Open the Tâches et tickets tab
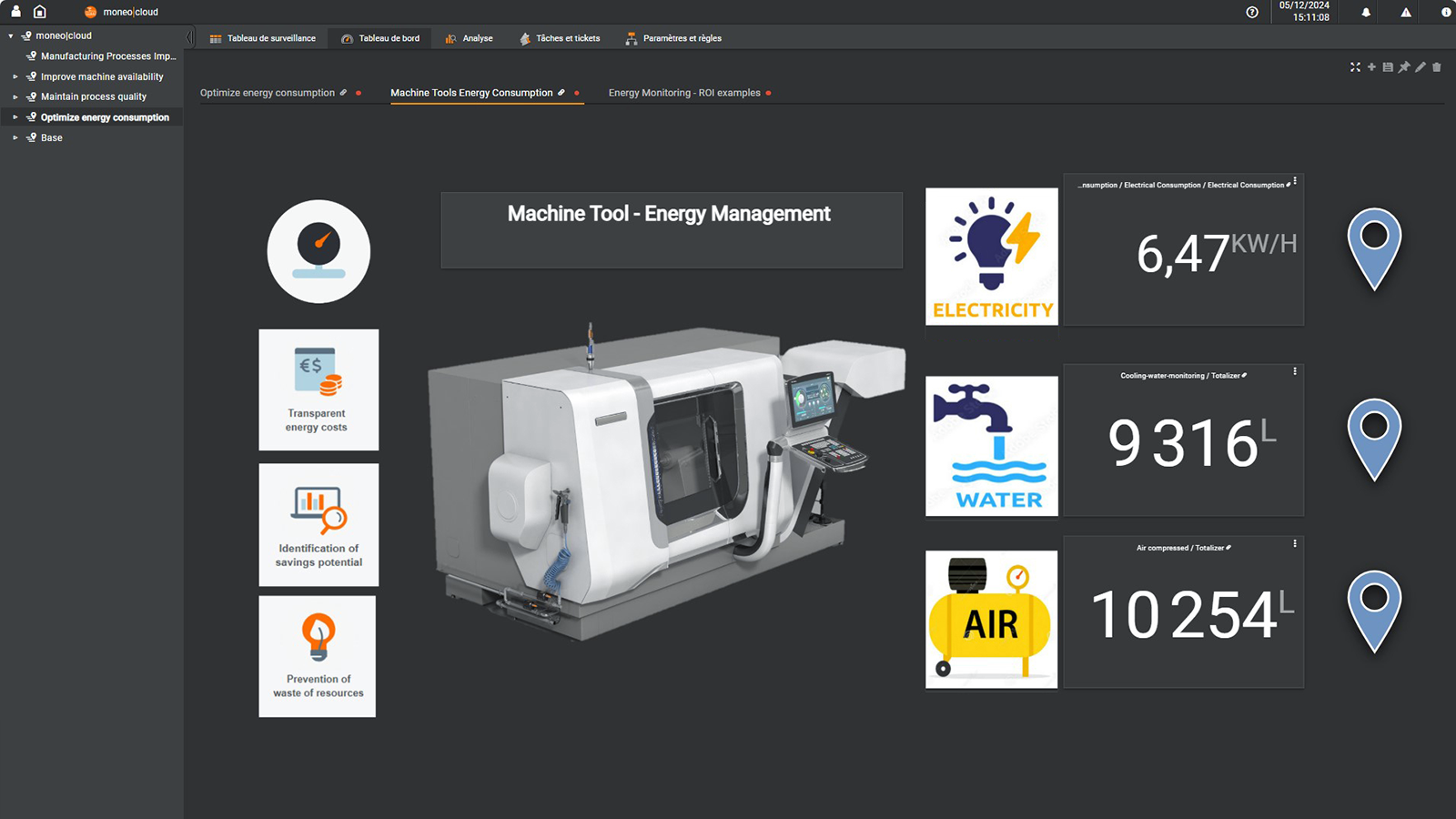1456x819 pixels. click(560, 38)
